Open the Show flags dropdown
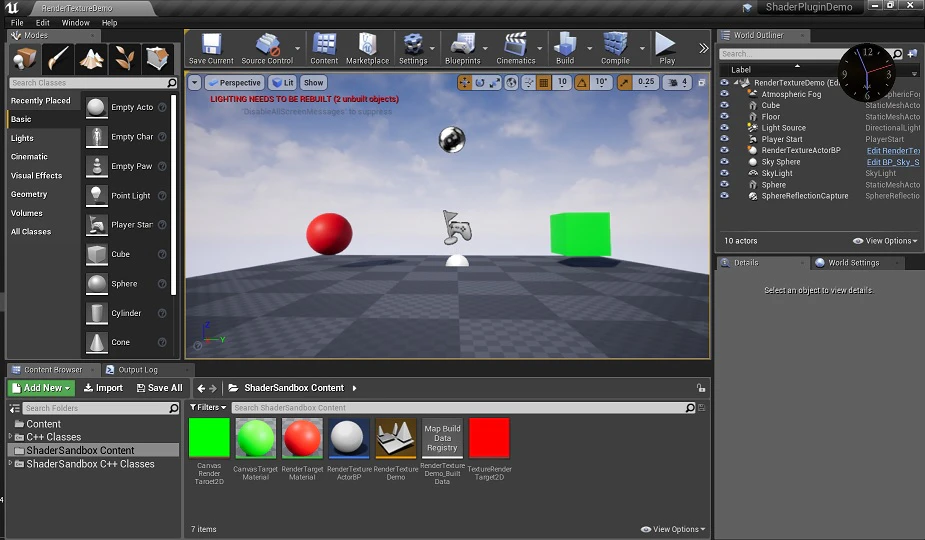The width and height of the screenshot is (925, 540). [x=313, y=83]
